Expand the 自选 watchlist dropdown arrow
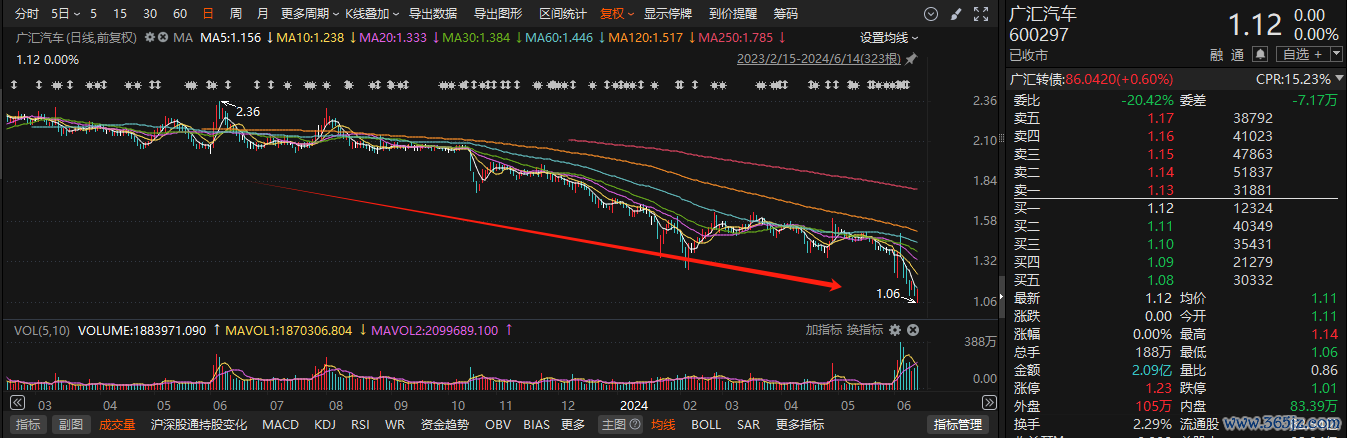 point(1336,54)
